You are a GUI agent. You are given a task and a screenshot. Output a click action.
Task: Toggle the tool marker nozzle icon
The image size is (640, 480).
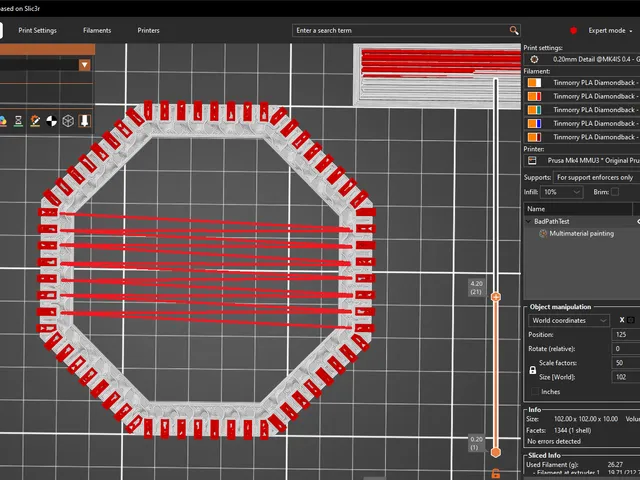[84, 121]
